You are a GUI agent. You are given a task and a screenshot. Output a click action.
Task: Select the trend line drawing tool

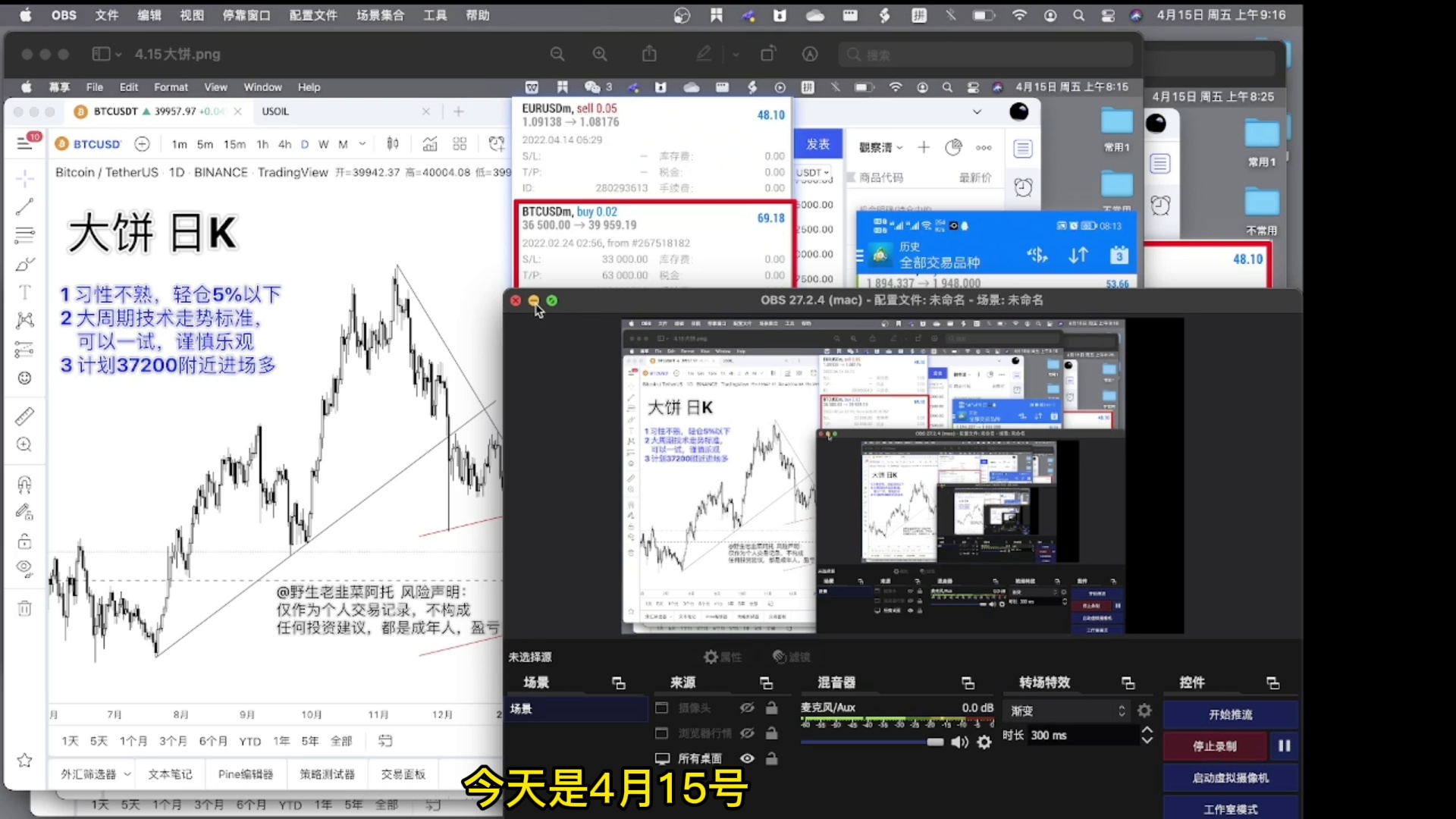coord(24,206)
